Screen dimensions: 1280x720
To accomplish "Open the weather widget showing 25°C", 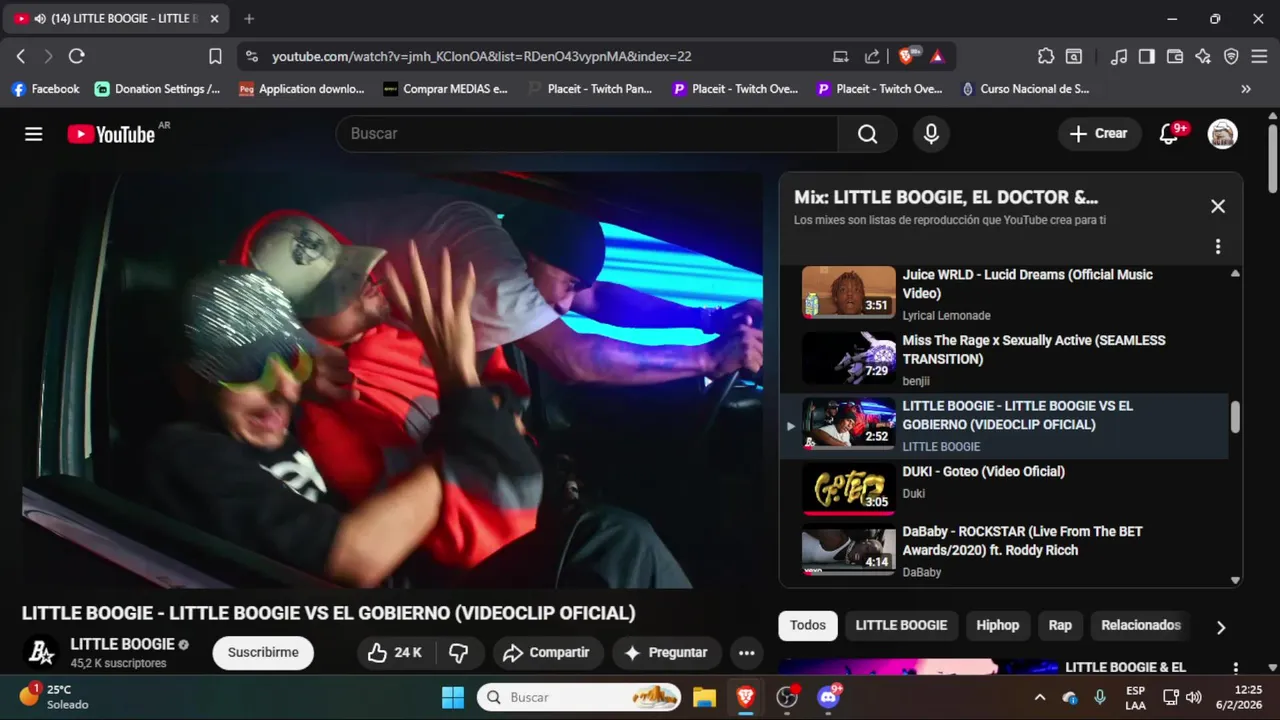I will coord(55,697).
